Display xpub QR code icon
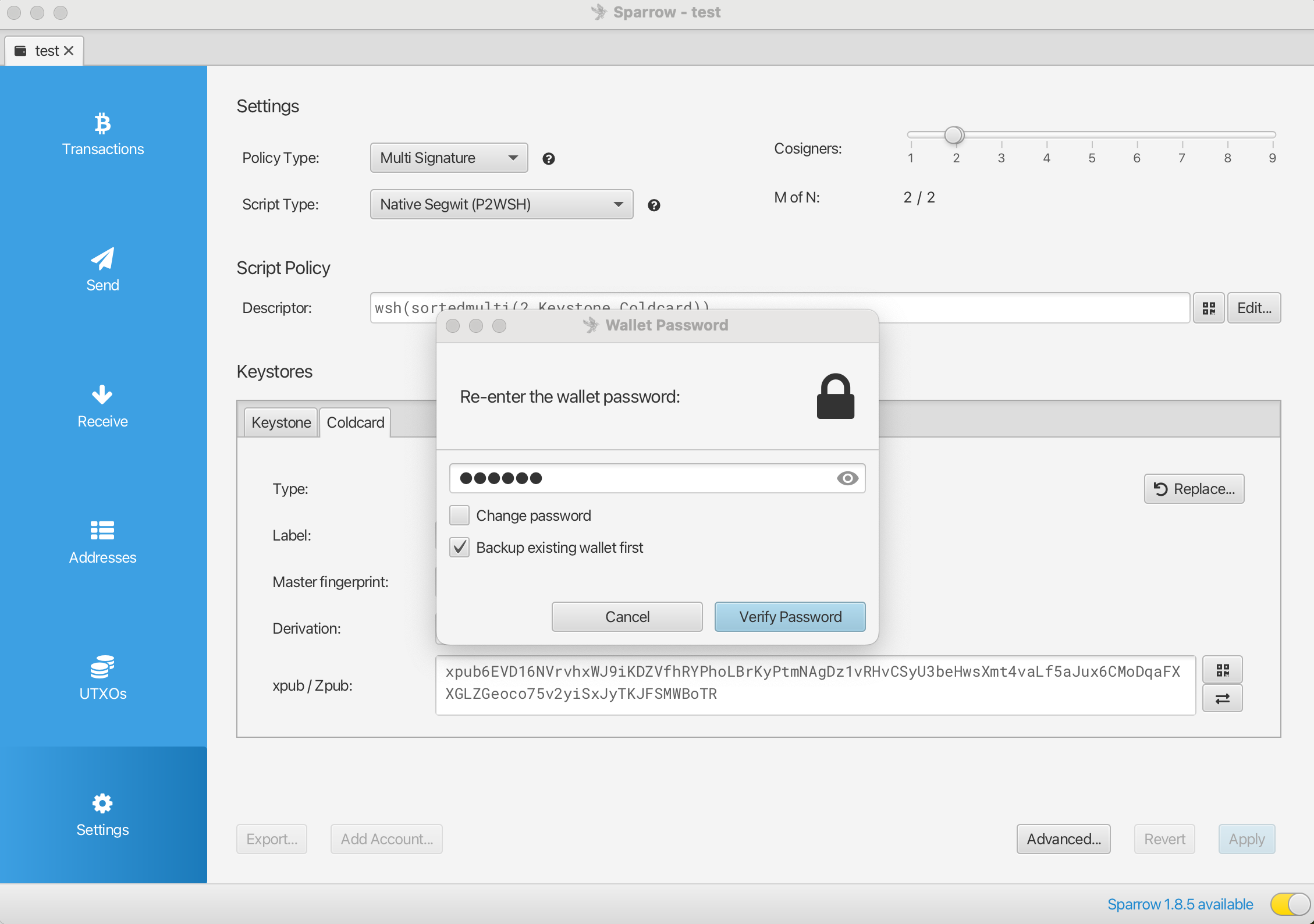Image resolution: width=1314 pixels, height=924 pixels. 1222,670
